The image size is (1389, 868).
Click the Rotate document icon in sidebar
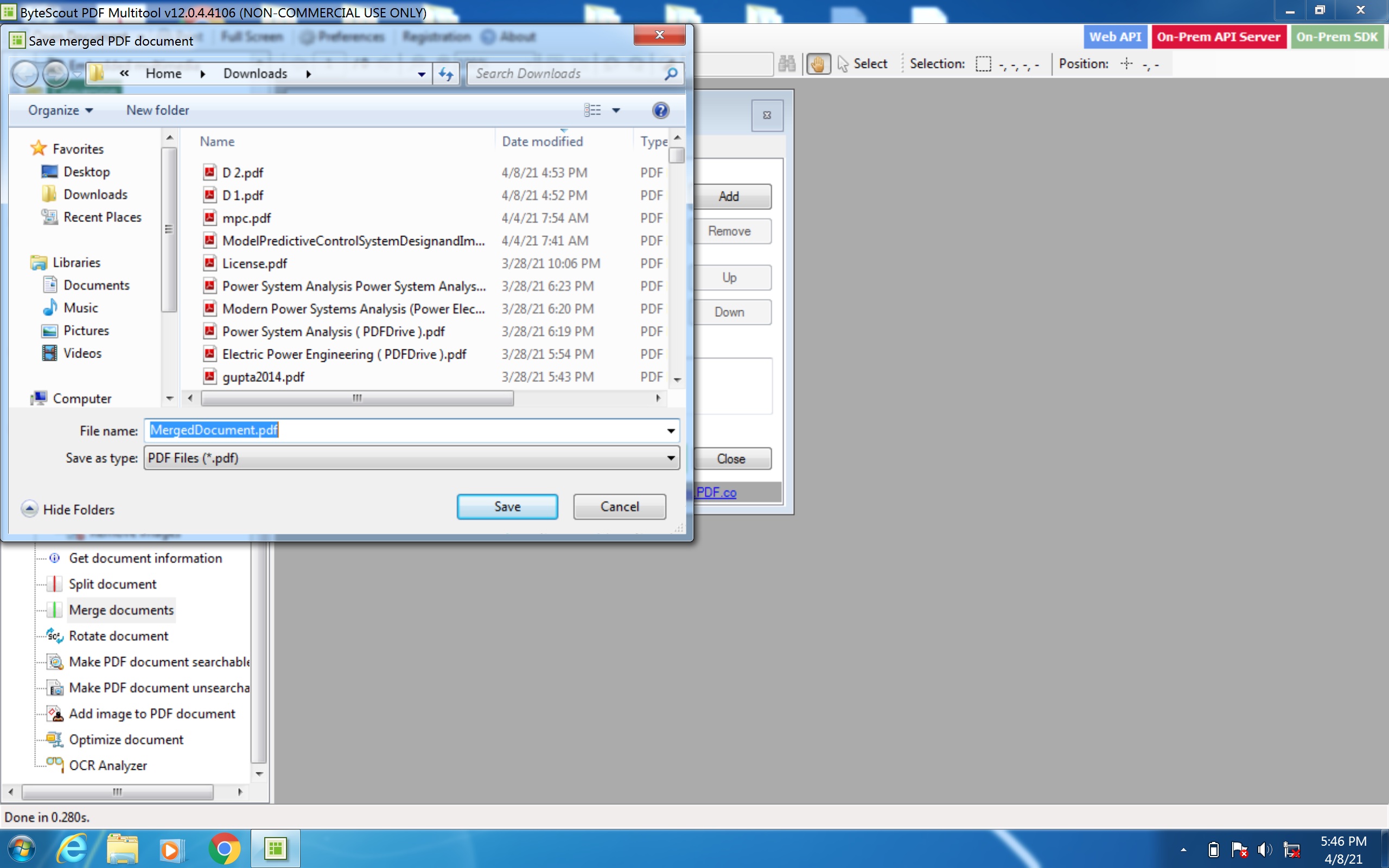click(x=55, y=636)
